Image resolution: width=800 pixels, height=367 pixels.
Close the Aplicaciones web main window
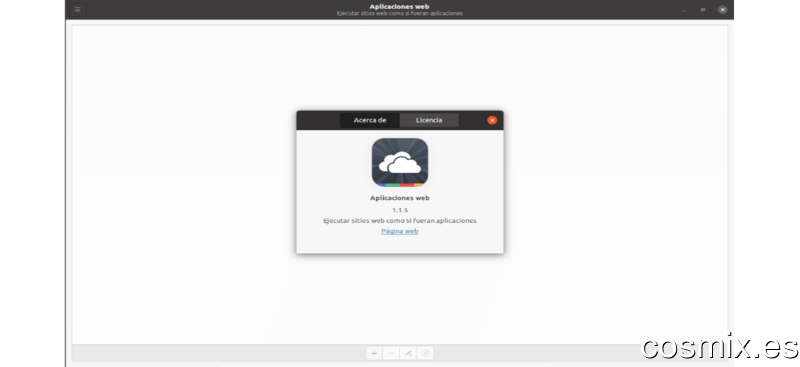[x=722, y=10]
